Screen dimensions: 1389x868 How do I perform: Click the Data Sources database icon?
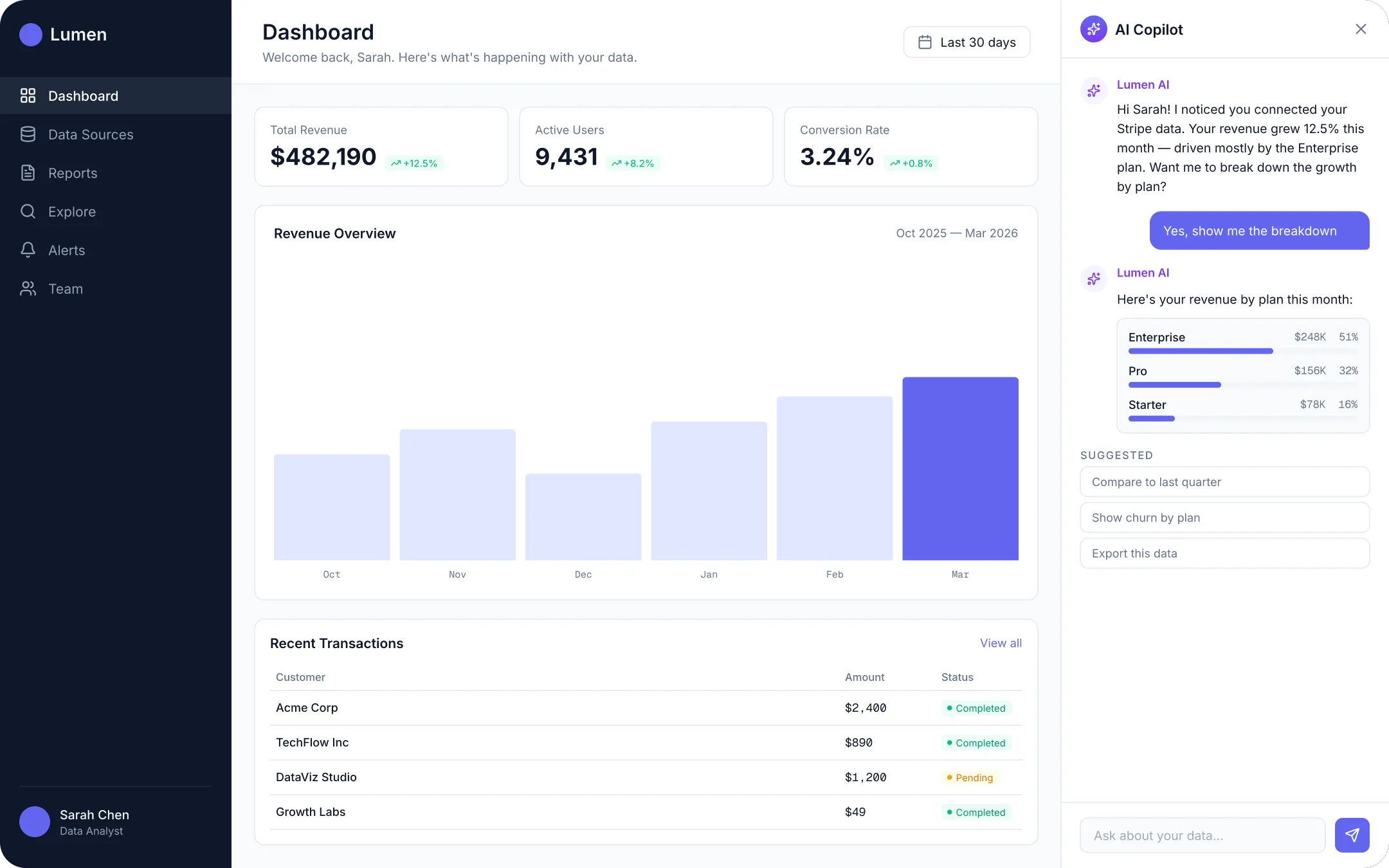tap(28, 134)
